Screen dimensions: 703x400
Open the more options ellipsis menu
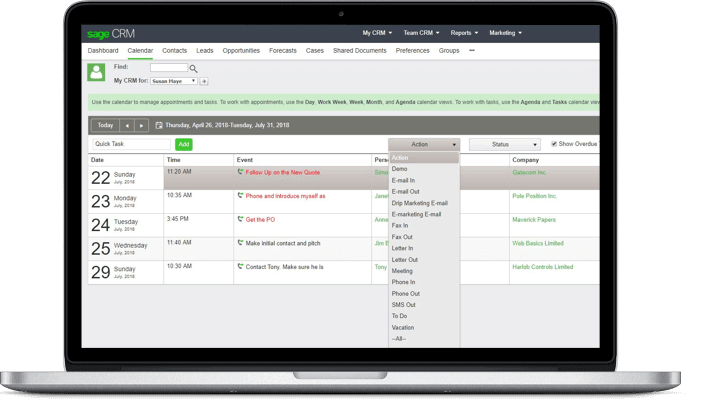click(x=472, y=50)
